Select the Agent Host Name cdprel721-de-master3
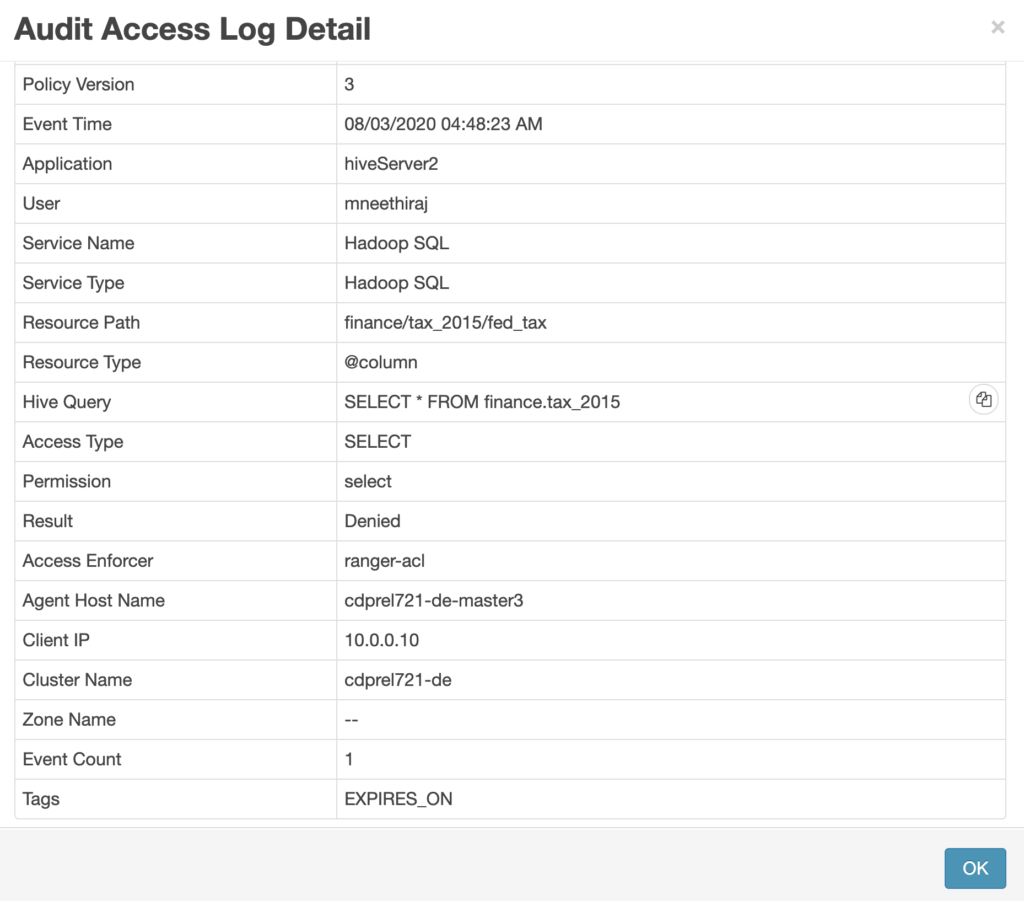The height and width of the screenshot is (901, 1024). point(432,600)
